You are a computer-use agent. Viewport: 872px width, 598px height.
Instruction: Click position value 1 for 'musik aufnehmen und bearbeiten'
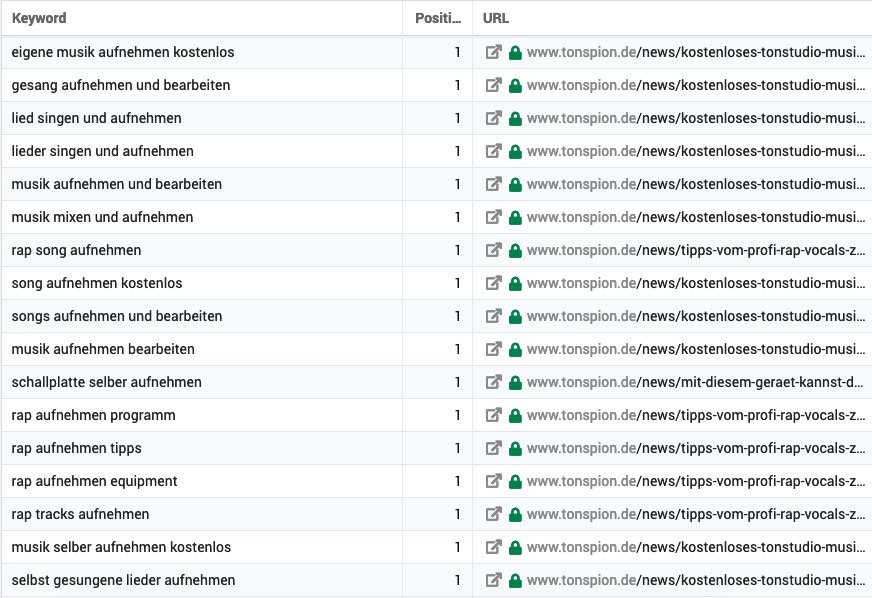(x=458, y=184)
